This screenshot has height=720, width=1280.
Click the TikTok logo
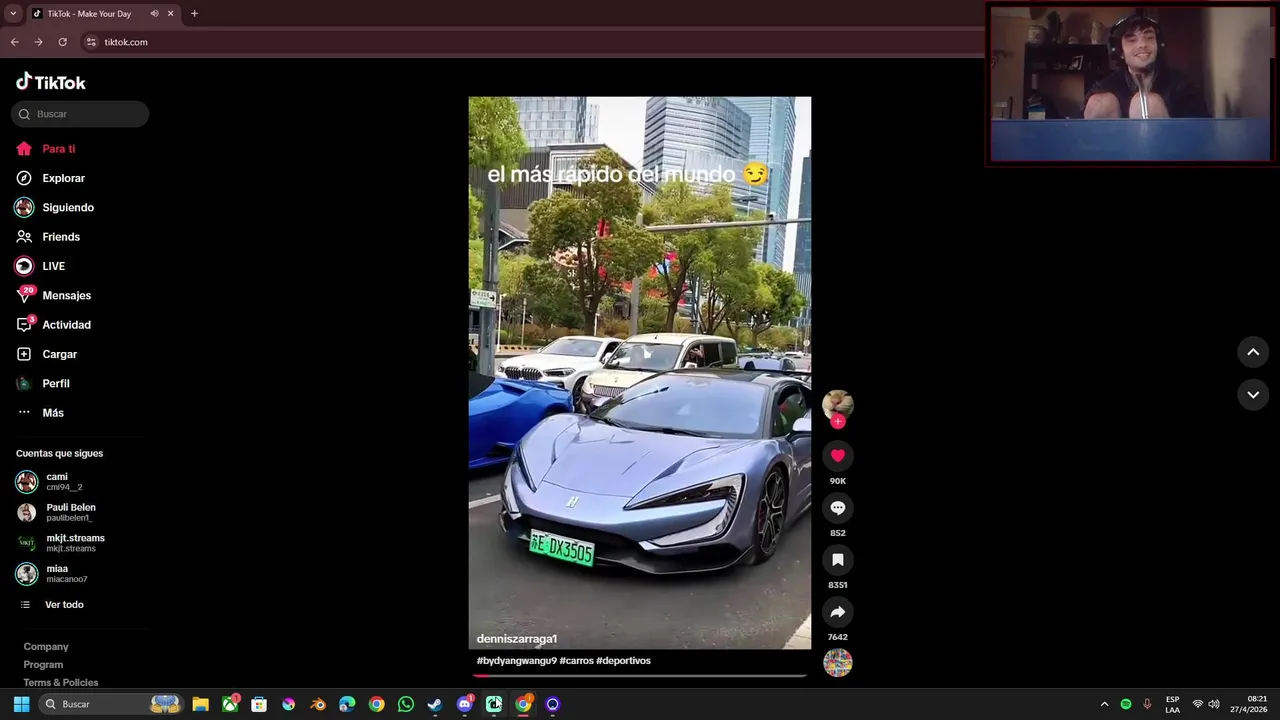pos(51,82)
